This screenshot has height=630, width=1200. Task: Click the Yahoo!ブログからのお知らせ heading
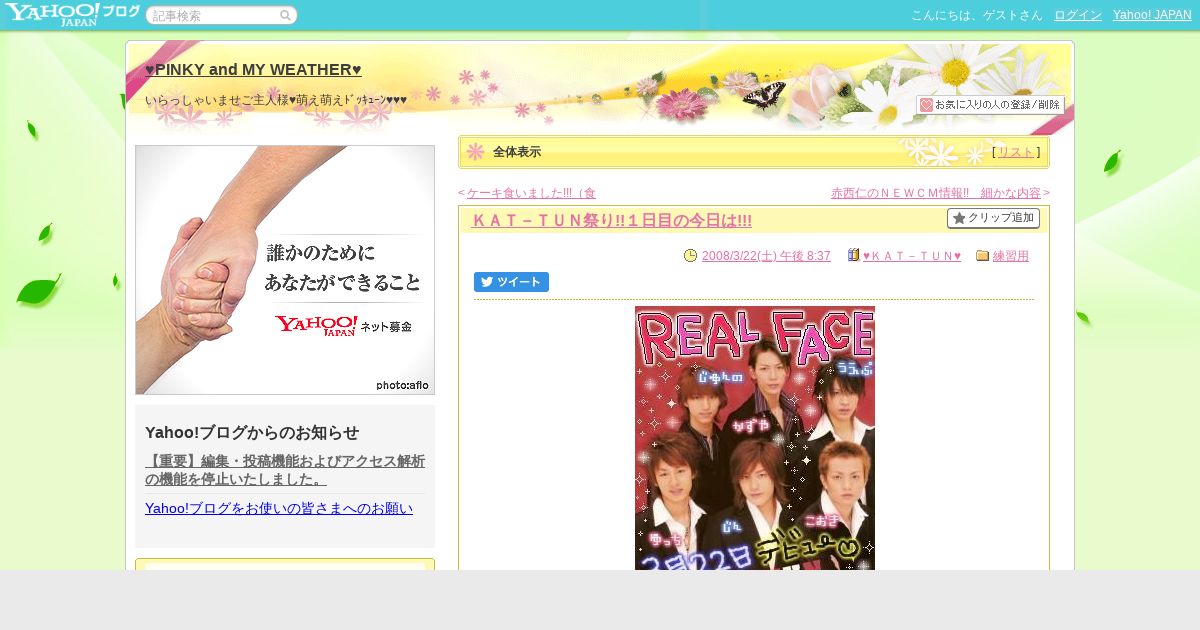pos(252,432)
